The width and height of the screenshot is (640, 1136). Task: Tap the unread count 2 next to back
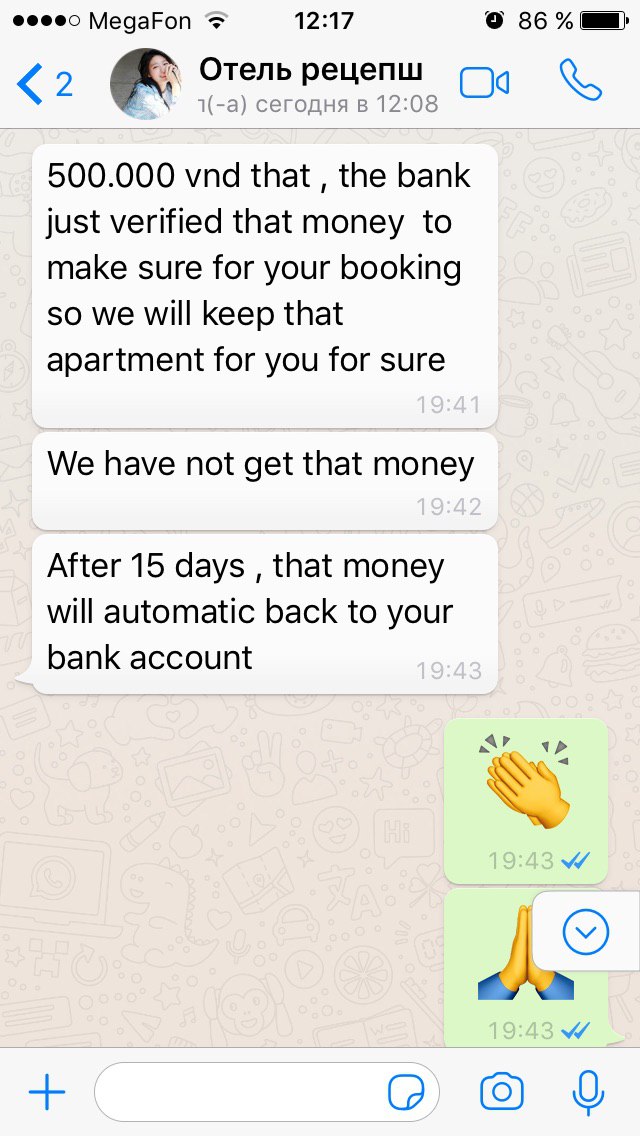(x=64, y=85)
